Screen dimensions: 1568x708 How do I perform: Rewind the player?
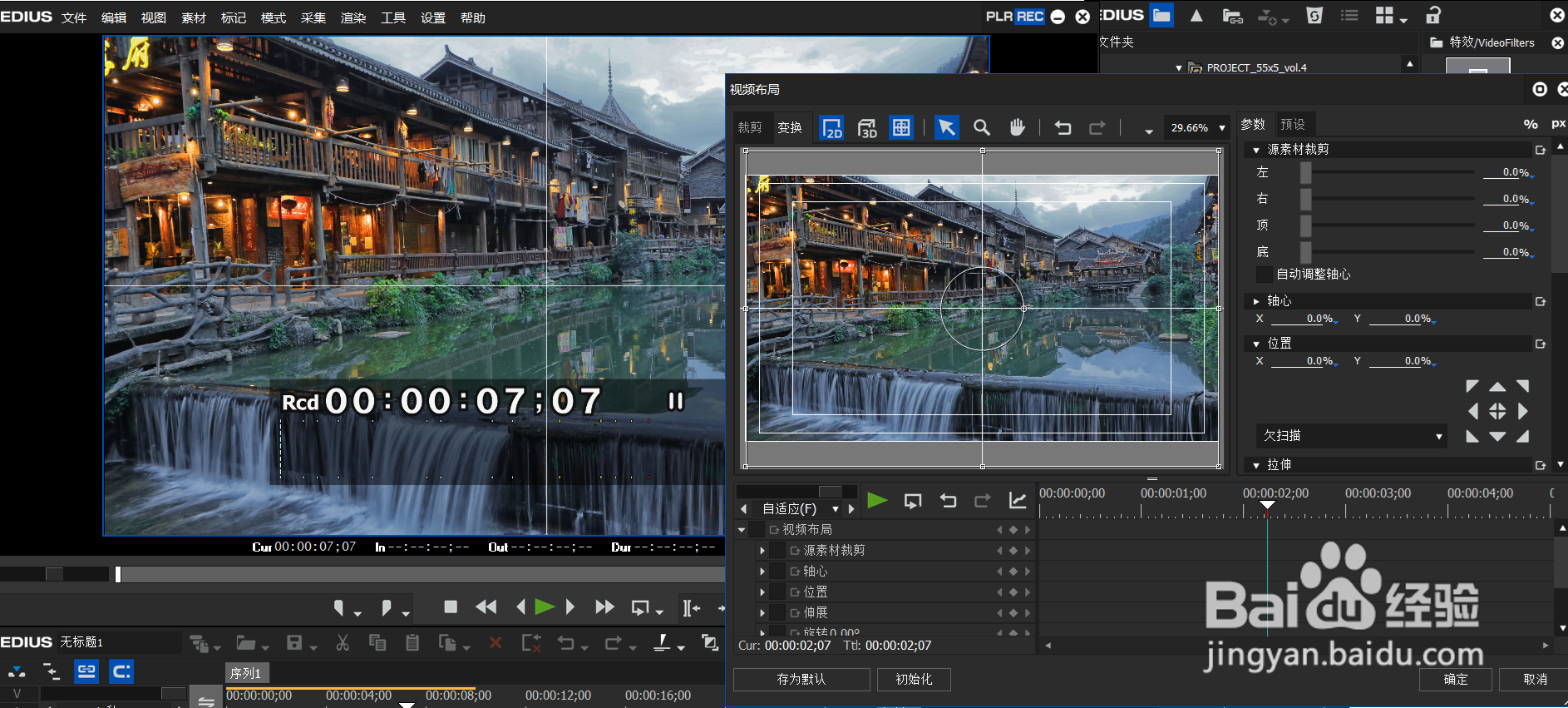[x=486, y=607]
